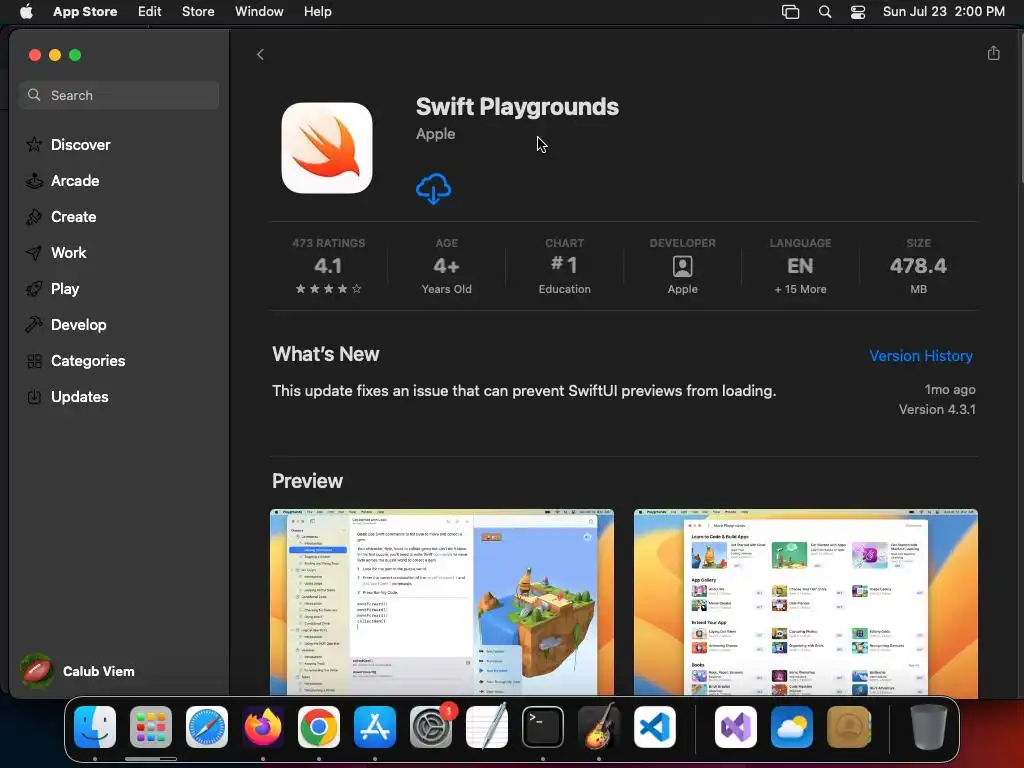Open Calub Viem account profile
Image resolution: width=1024 pixels, height=768 pixels.
pos(77,671)
